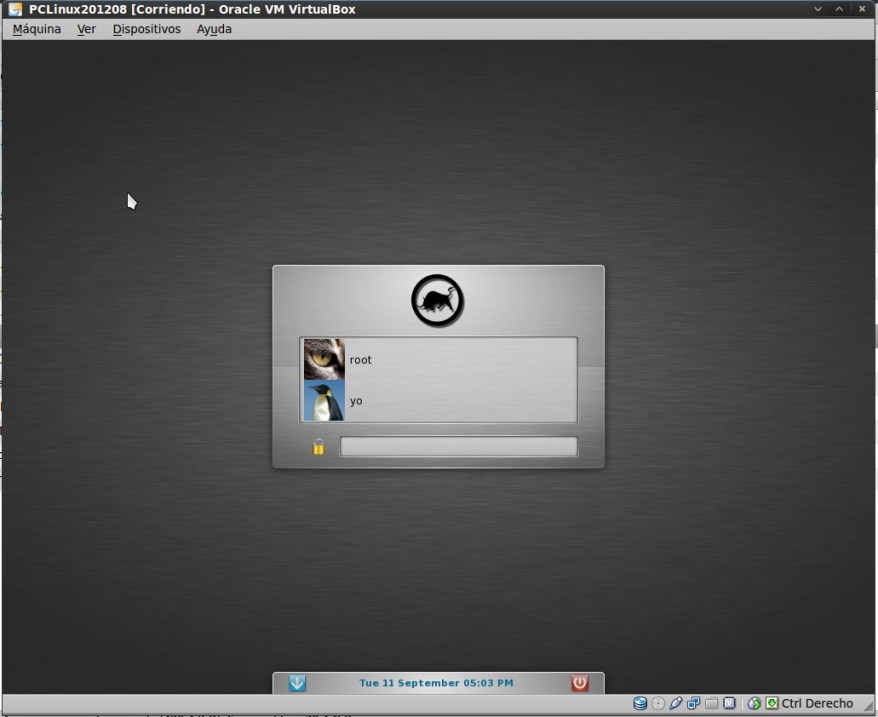Image resolution: width=878 pixels, height=717 pixels.
Task: Open the Dispositivos menu
Action: 147,29
